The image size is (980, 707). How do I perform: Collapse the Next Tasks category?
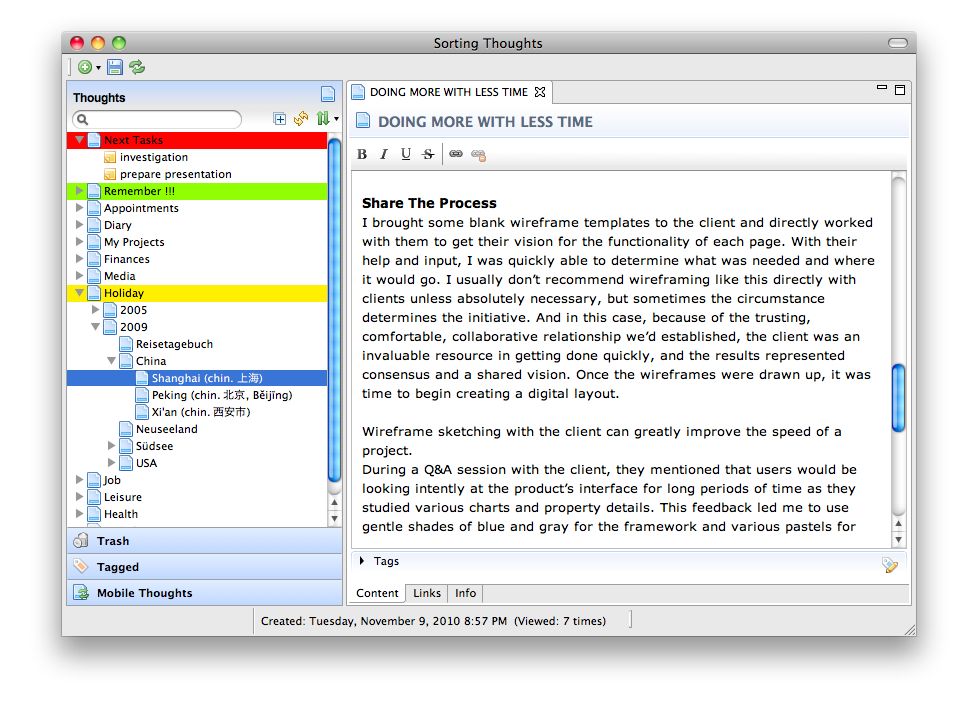(80, 140)
